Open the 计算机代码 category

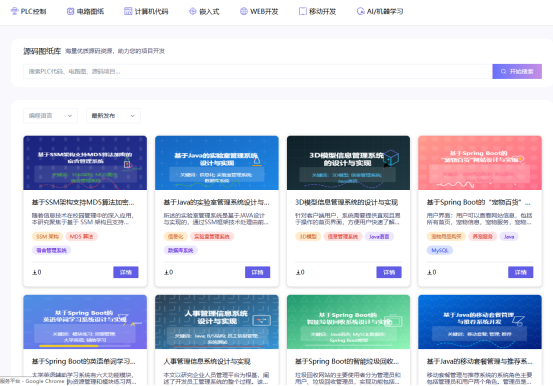(146, 11)
